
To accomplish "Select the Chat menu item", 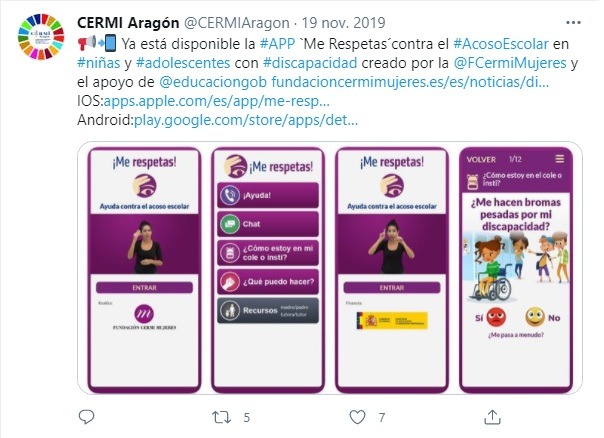I will pyautogui.click(x=268, y=224).
